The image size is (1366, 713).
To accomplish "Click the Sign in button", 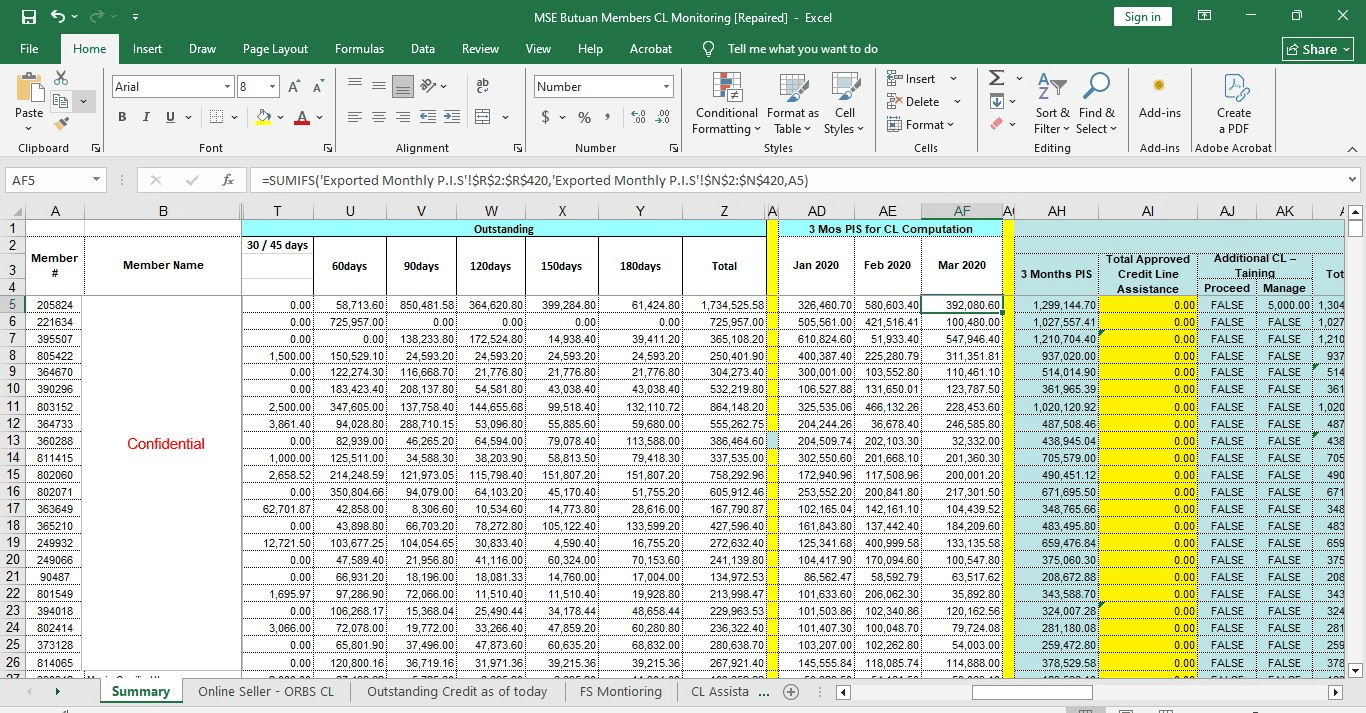I will pyautogui.click(x=1142, y=17).
